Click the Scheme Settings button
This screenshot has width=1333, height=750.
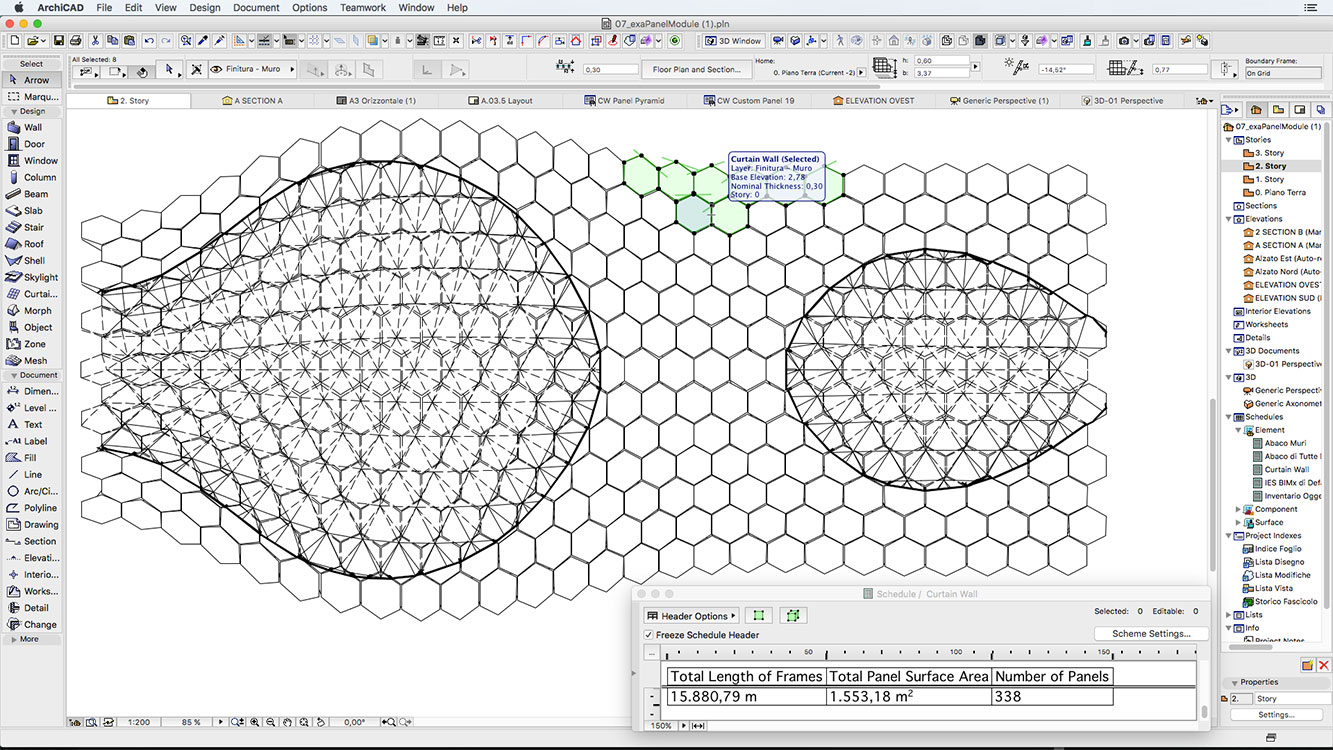click(1151, 634)
